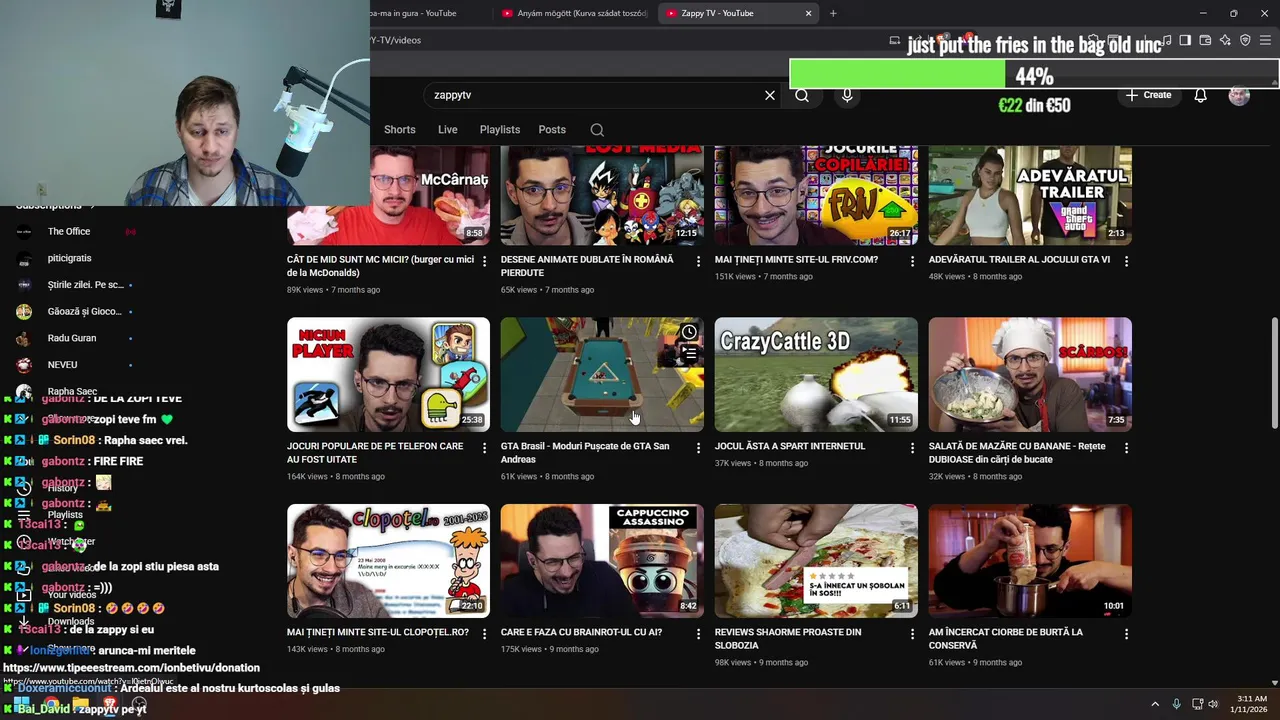The image size is (1280, 720).
Task: Search within channel using the magnifier after Posts
Action: (597, 130)
